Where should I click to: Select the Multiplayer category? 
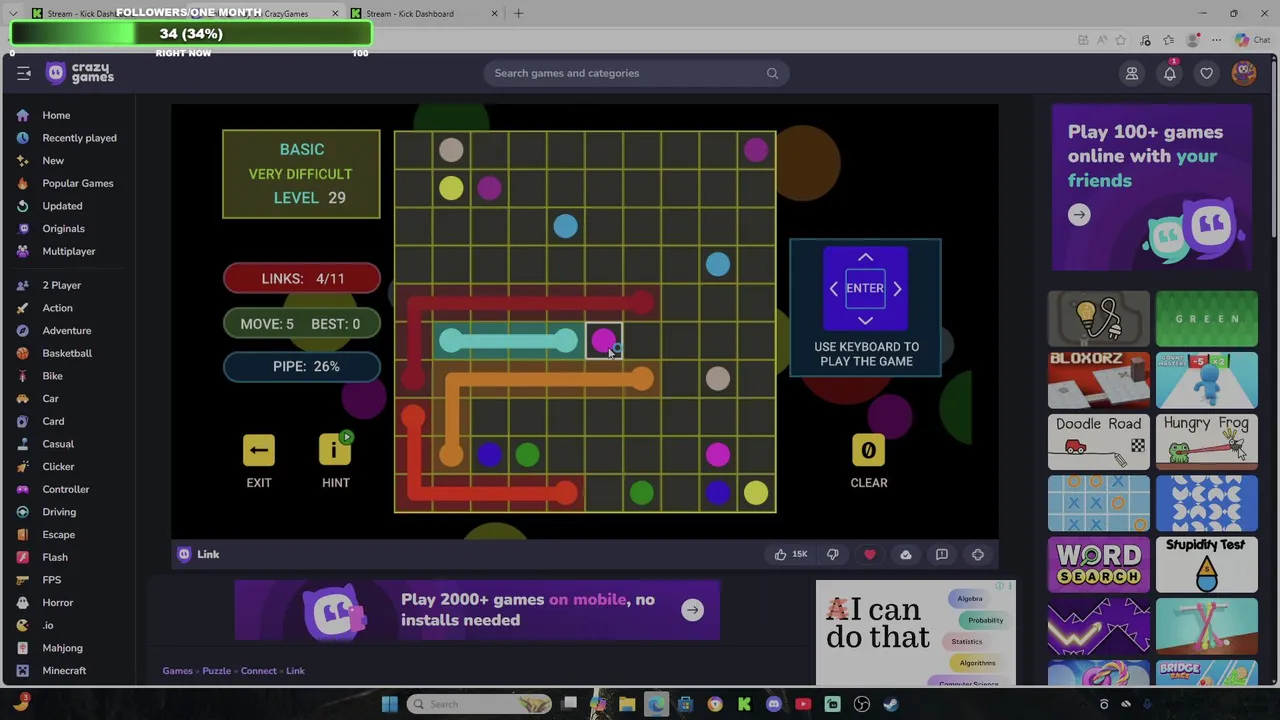click(69, 251)
